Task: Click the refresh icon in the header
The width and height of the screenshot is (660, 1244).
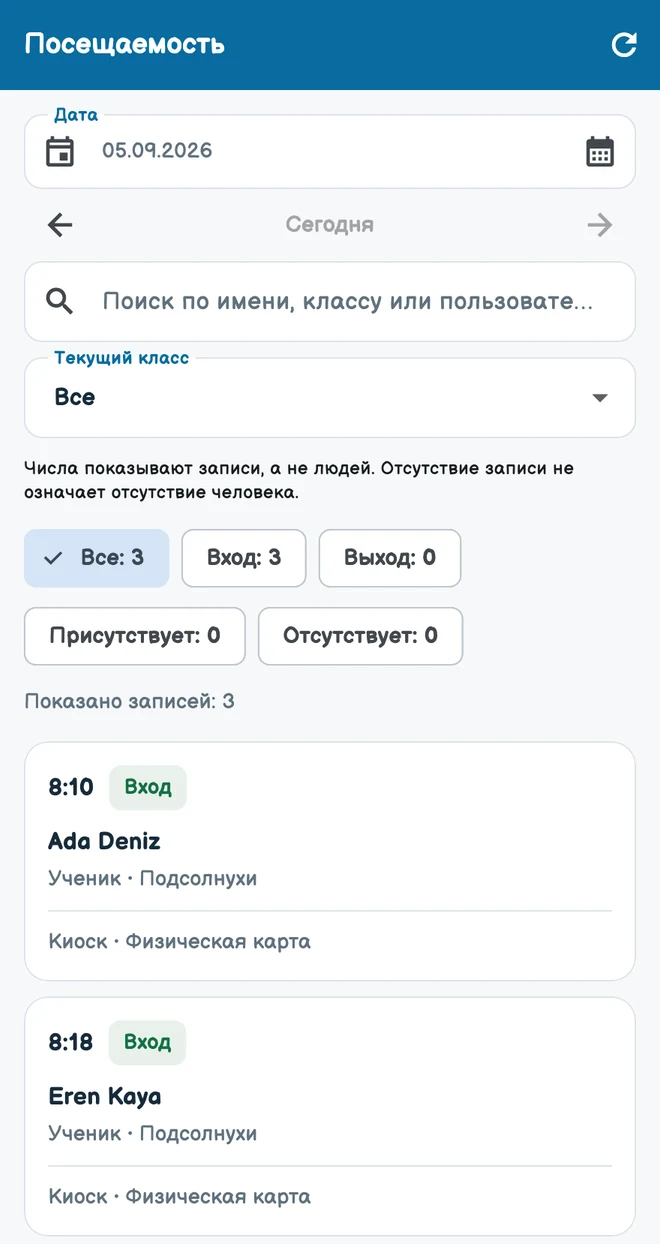Action: pyautogui.click(x=624, y=45)
